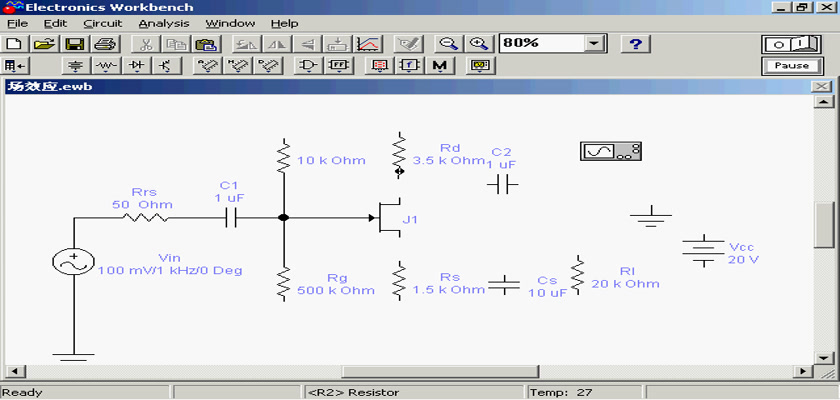Open the Window menu
The height and width of the screenshot is (400, 840).
230,24
